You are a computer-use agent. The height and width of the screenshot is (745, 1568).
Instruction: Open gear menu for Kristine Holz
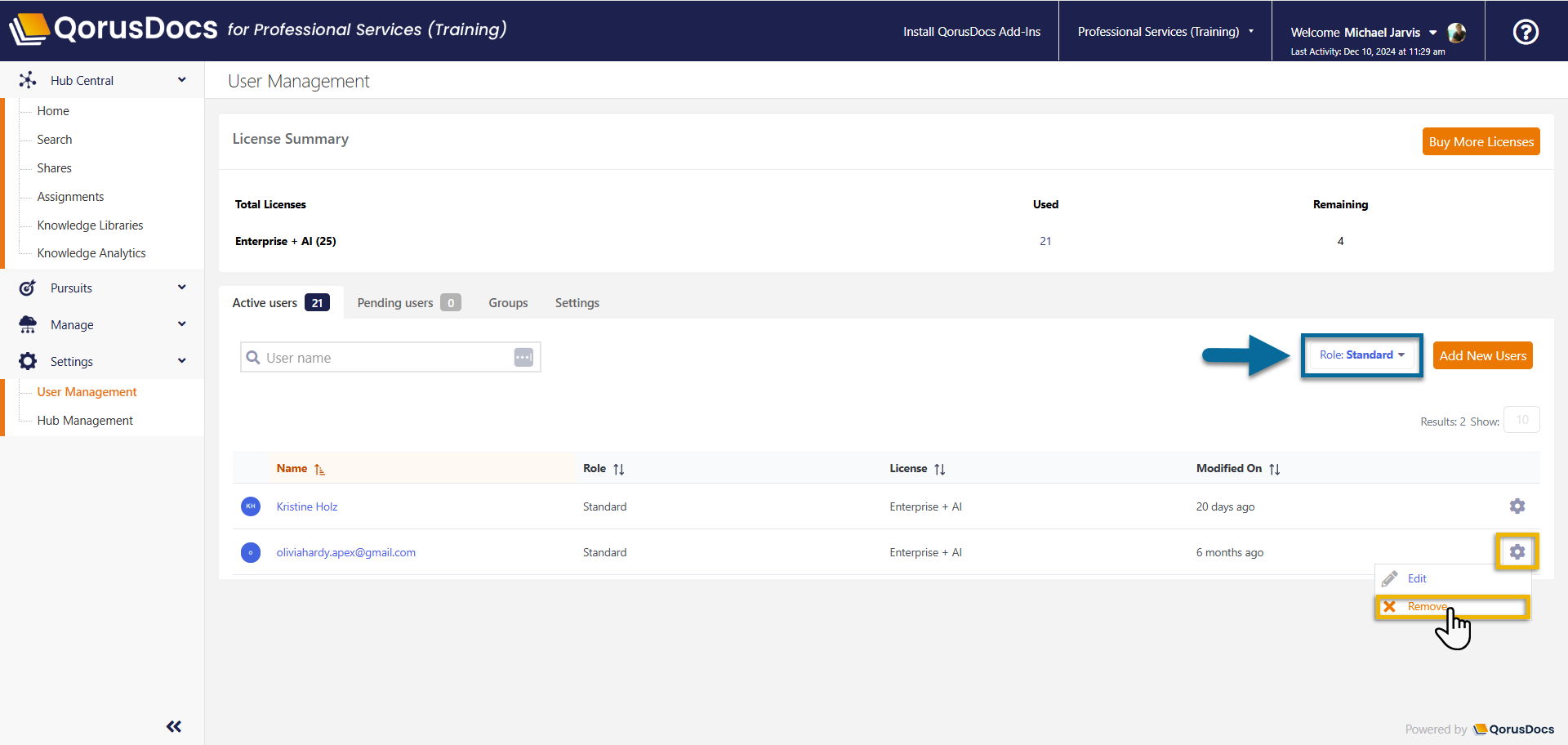[x=1517, y=506]
